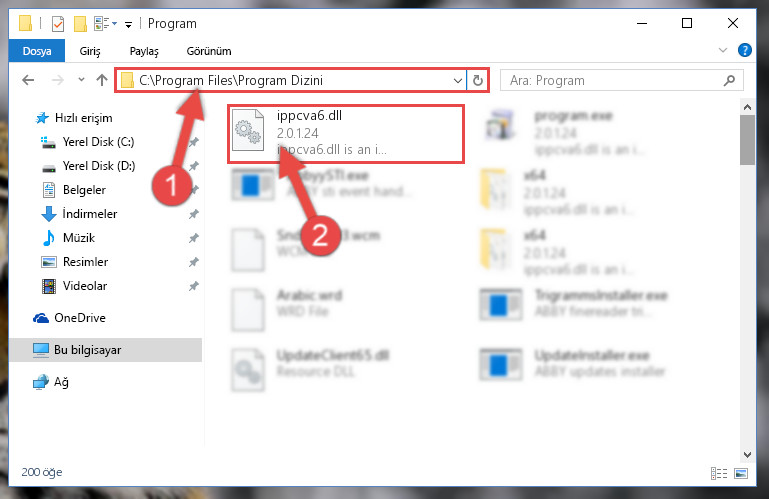769x499 pixels.
Task: Click the search magnifier icon
Action: (729, 80)
